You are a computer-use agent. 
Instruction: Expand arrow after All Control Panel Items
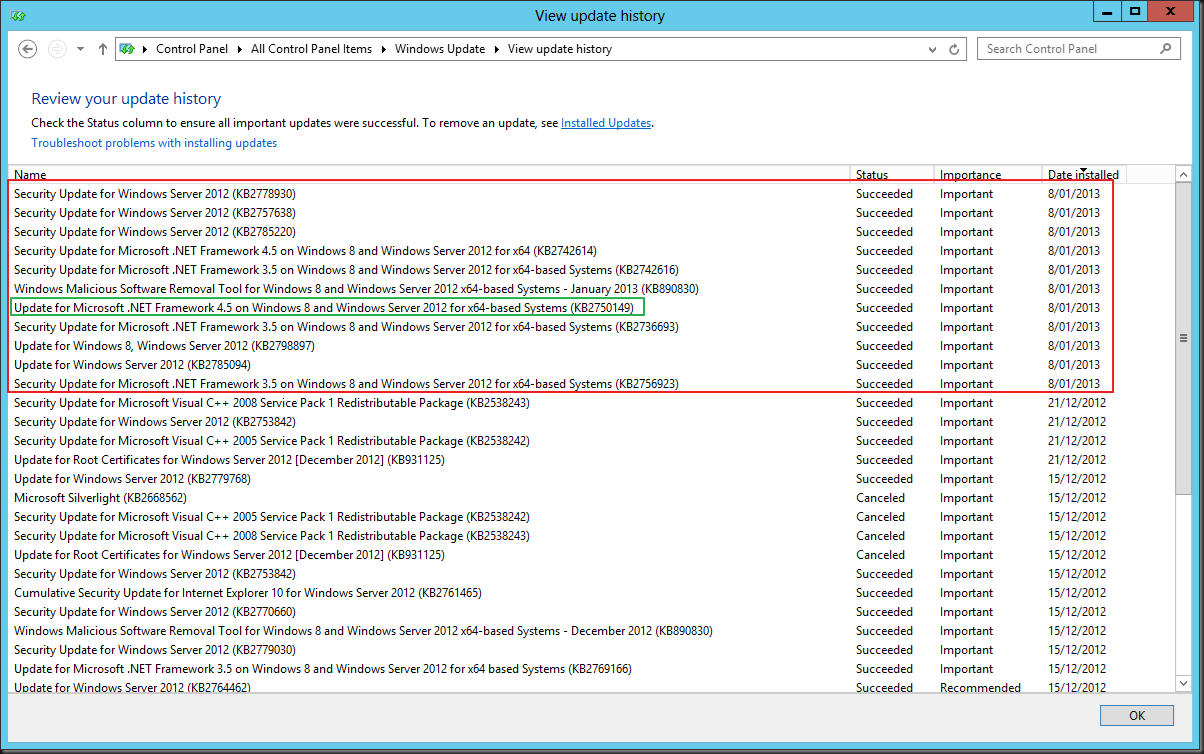coord(384,49)
